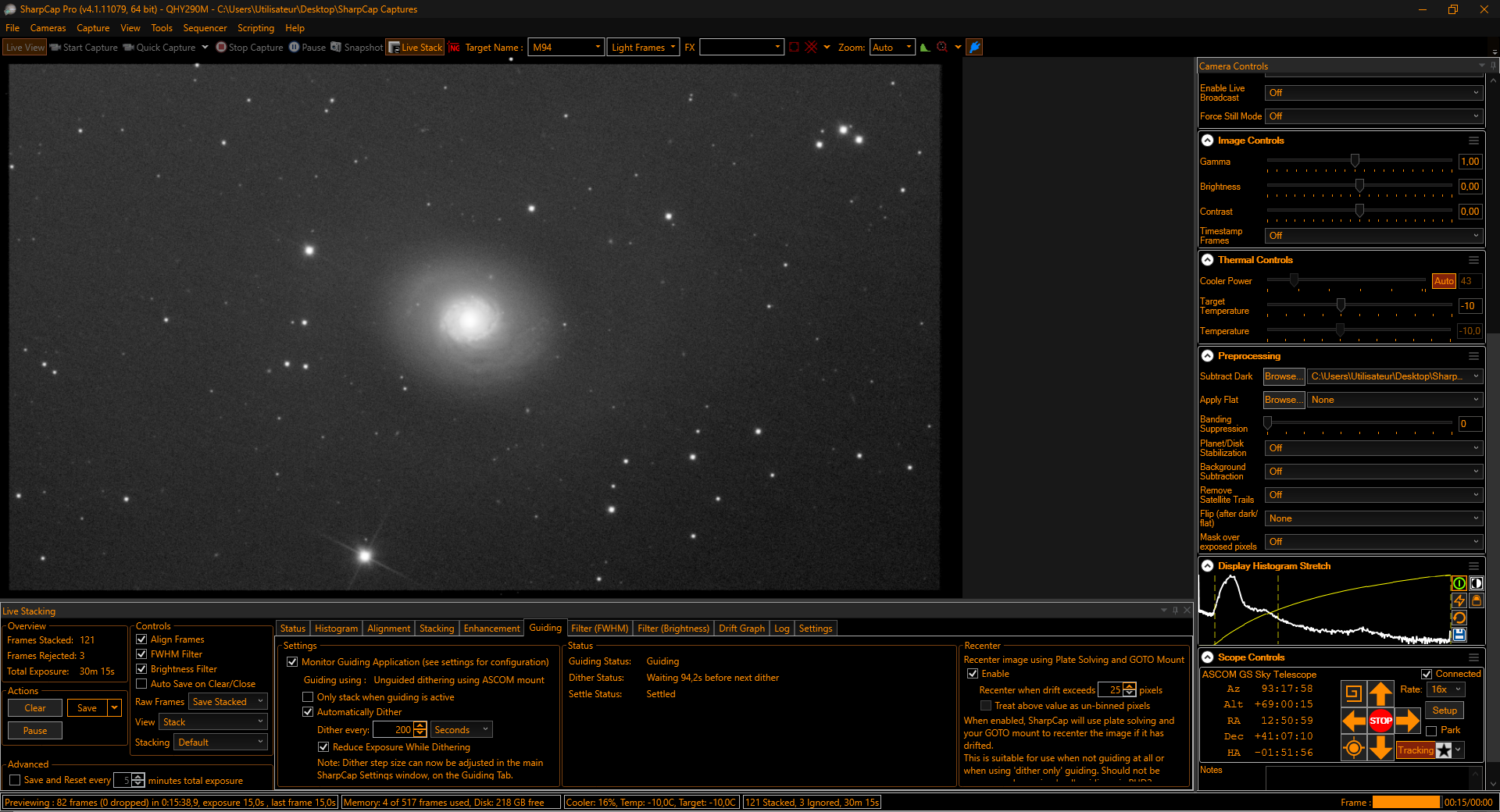Screen dimensions: 1500x812
Task: Expand the slew Rate 16x dropdown
Action: point(1445,689)
